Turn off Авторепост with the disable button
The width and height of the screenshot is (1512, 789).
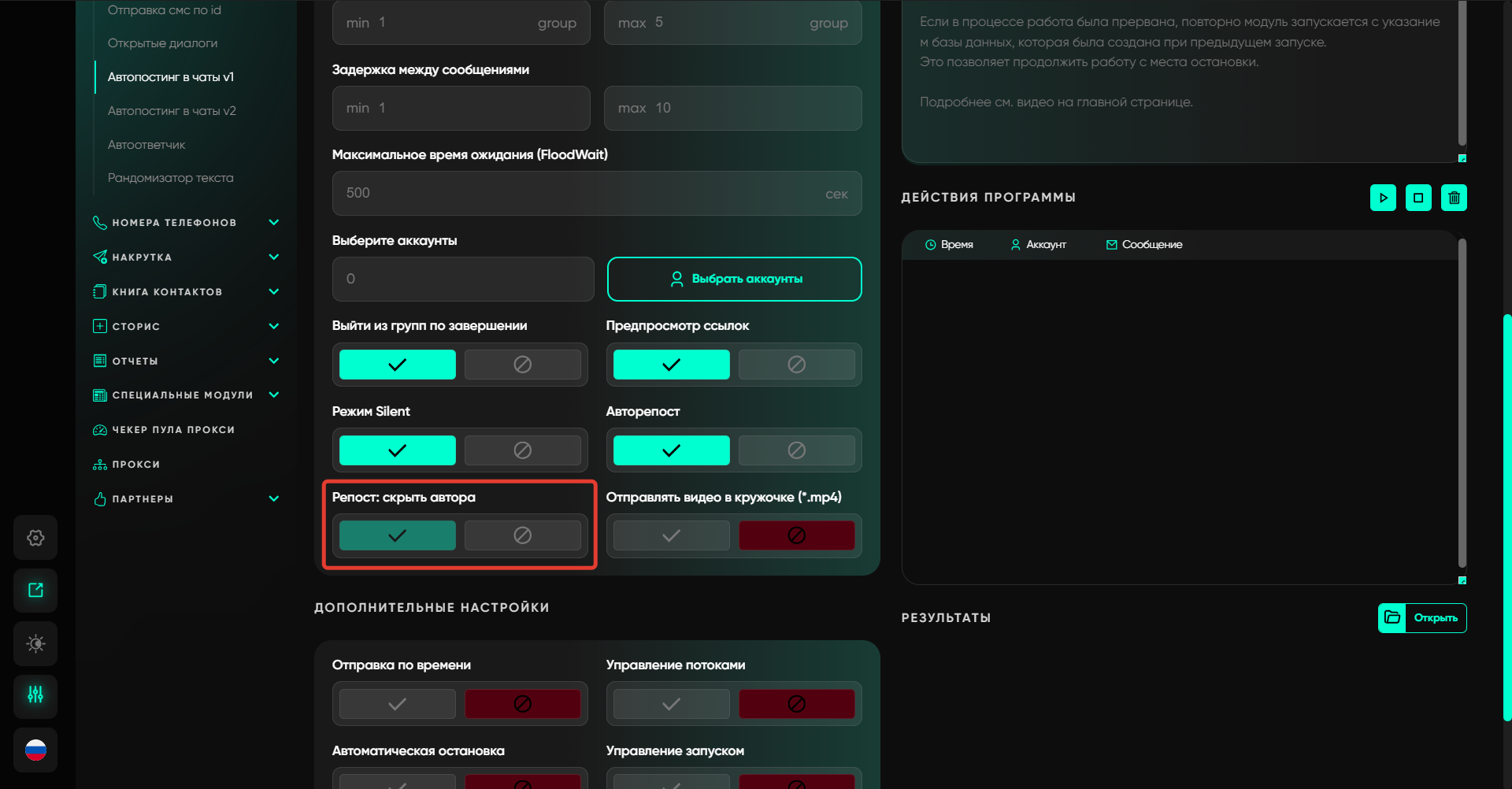pos(796,450)
